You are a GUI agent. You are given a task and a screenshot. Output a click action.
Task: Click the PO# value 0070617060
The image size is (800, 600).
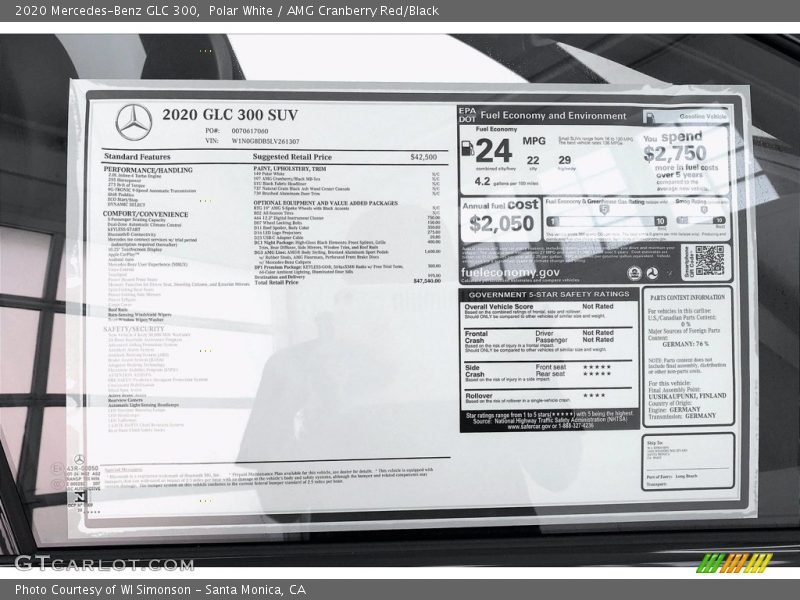point(249,131)
